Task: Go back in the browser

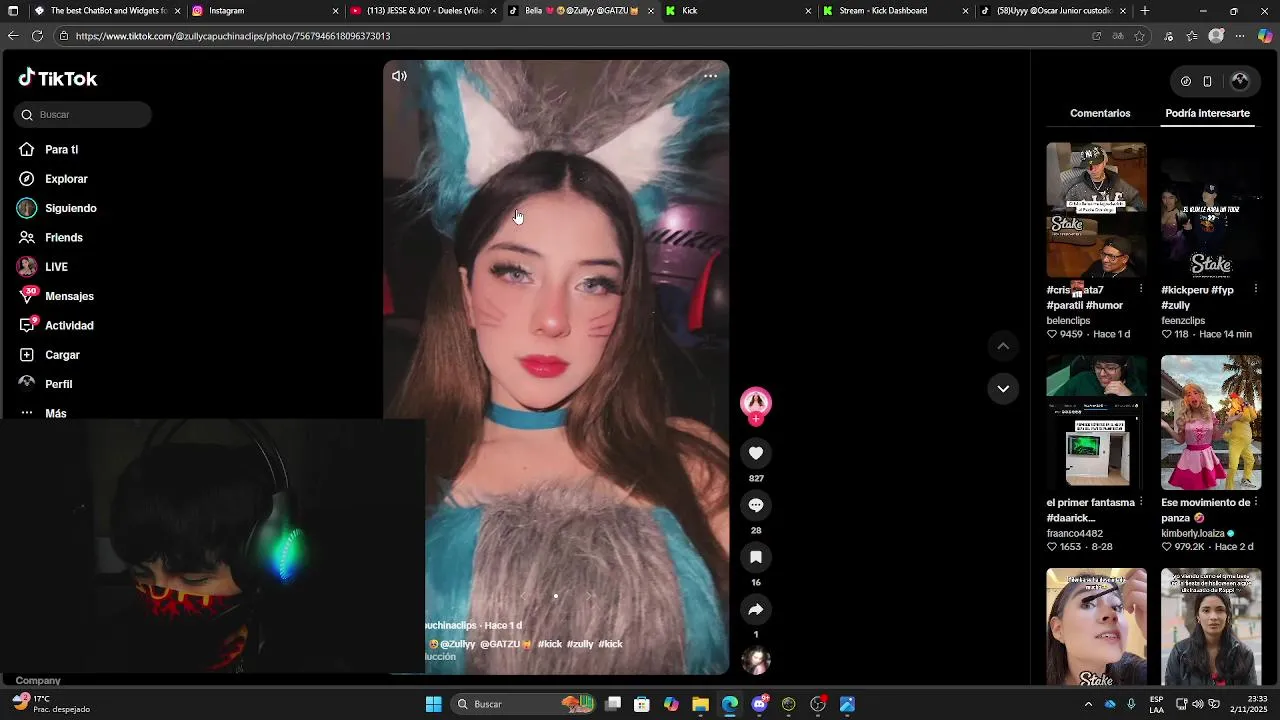Action: (13, 36)
